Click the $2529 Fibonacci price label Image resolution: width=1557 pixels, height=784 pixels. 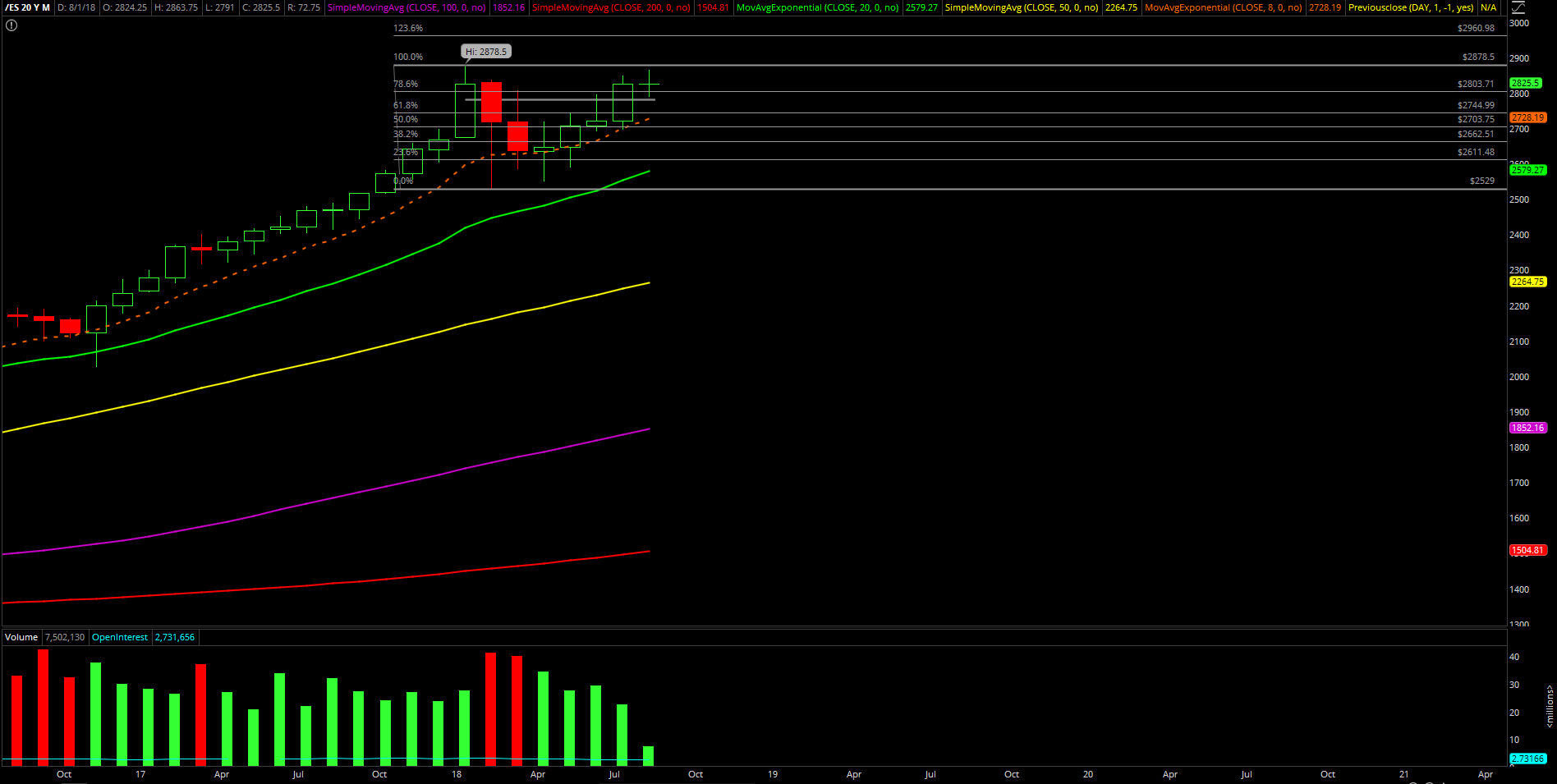point(1482,181)
